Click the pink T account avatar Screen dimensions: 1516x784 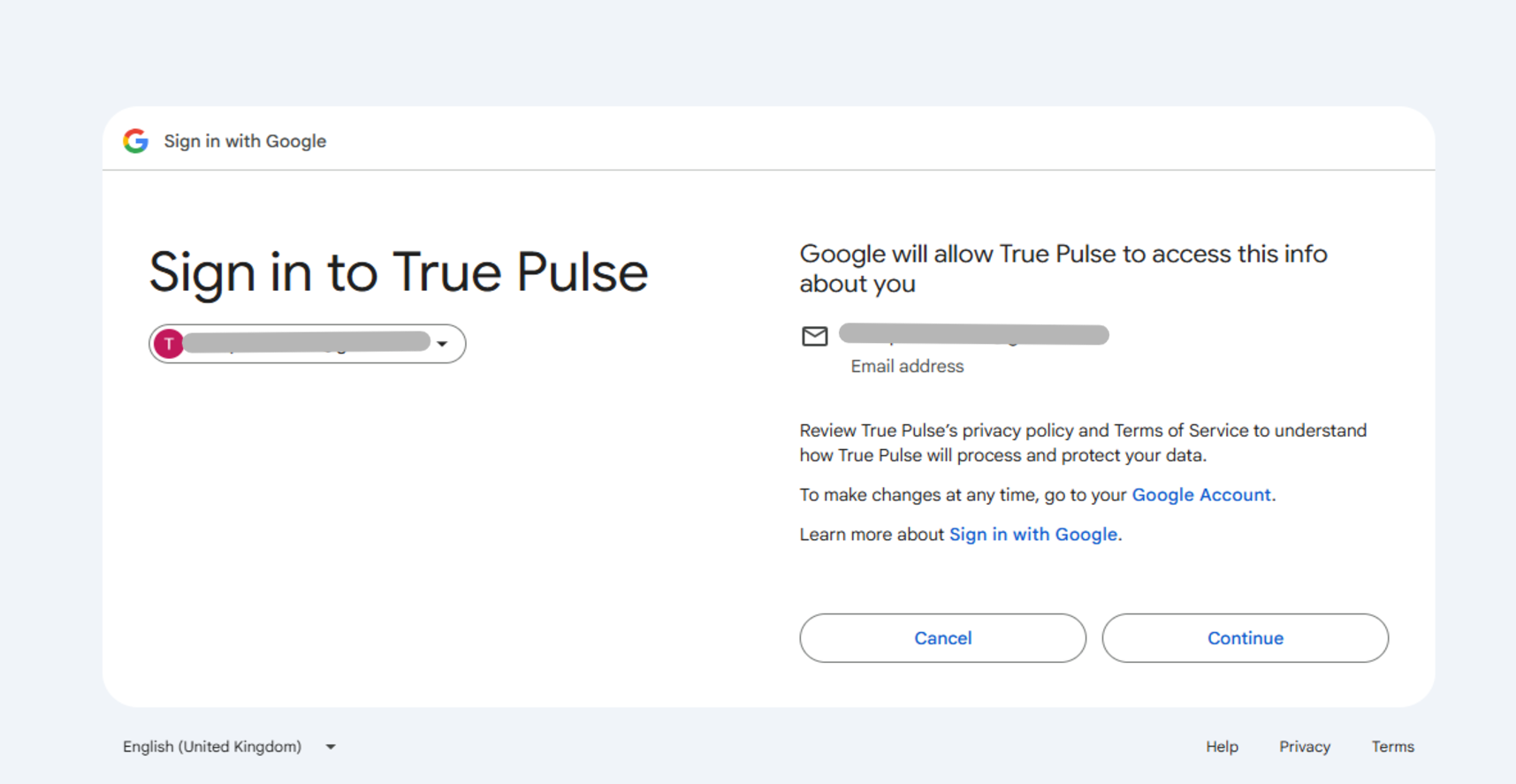tap(169, 344)
